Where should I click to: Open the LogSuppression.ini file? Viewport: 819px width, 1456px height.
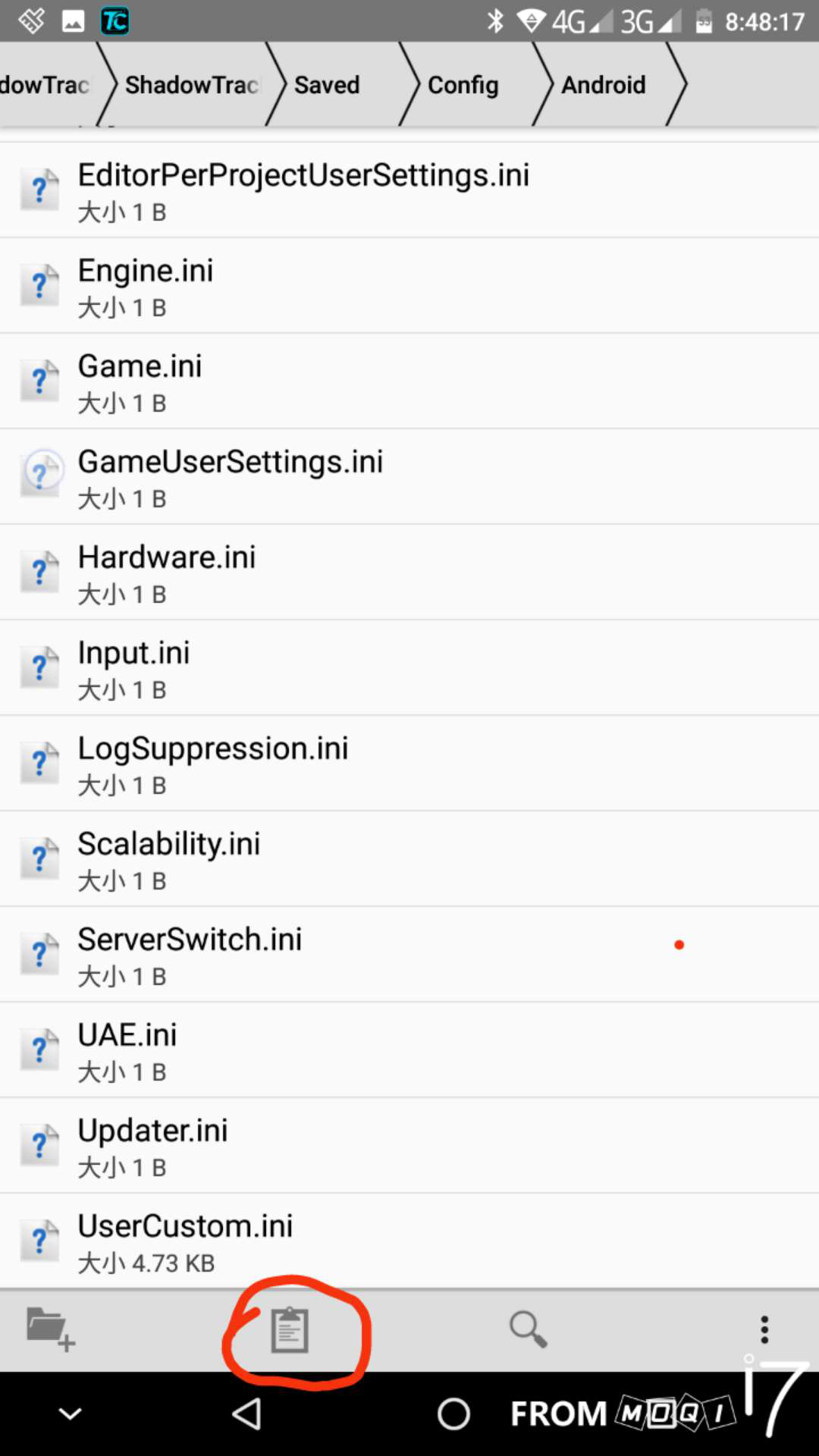[x=212, y=763]
